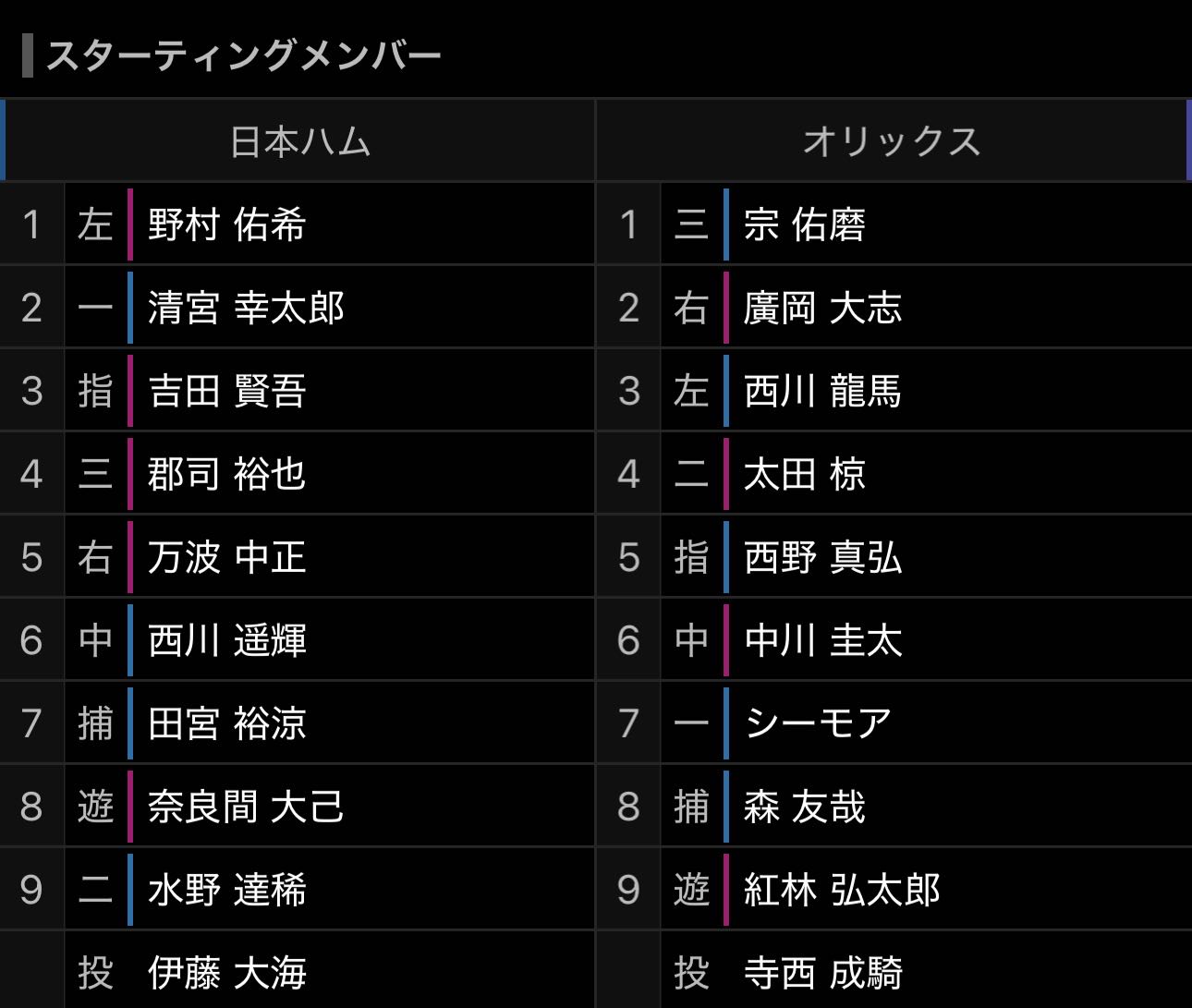Click the スターティングメンバー section heading
1192x1008 pixels.
pyautogui.click(x=244, y=55)
